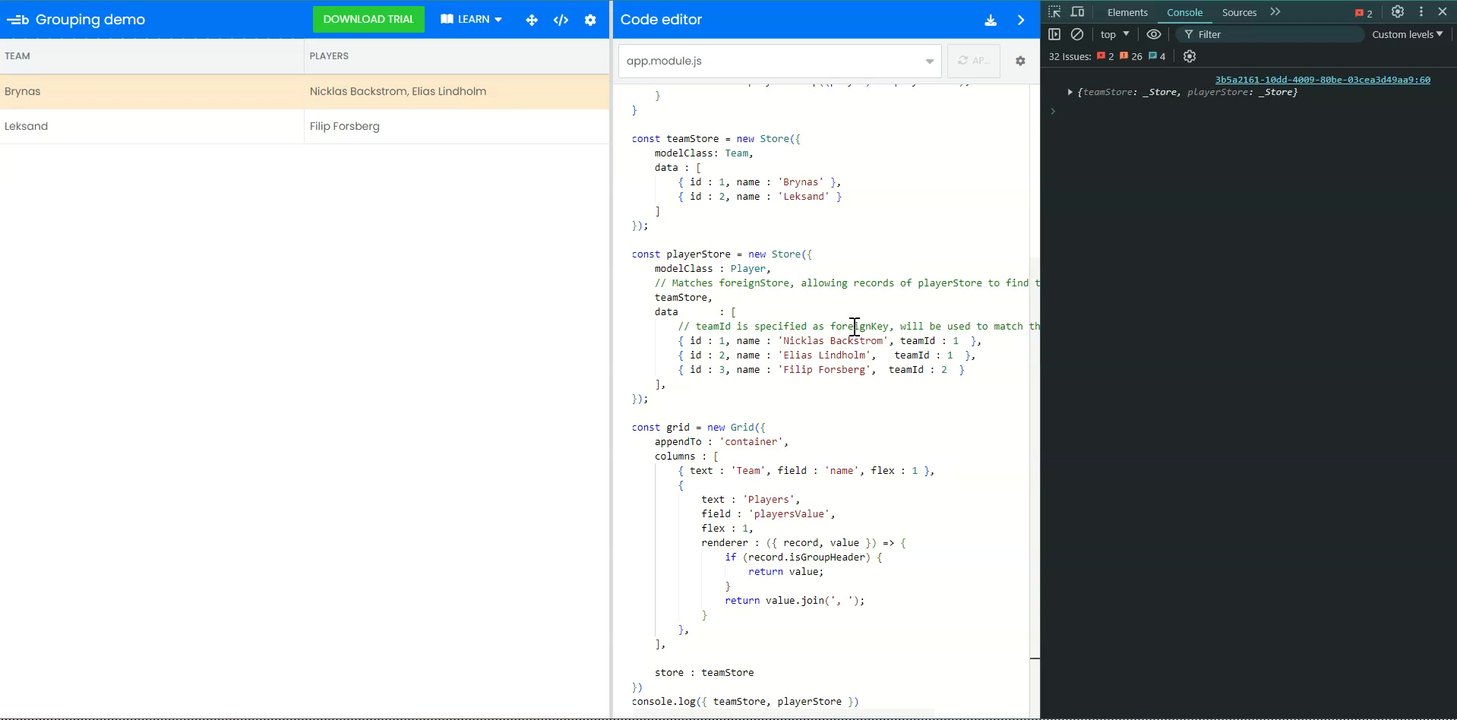Expand the logged {teamStore, playerStore} object
The height and width of the screenshot is (720, 1457).
click(x=1070, y=92)
